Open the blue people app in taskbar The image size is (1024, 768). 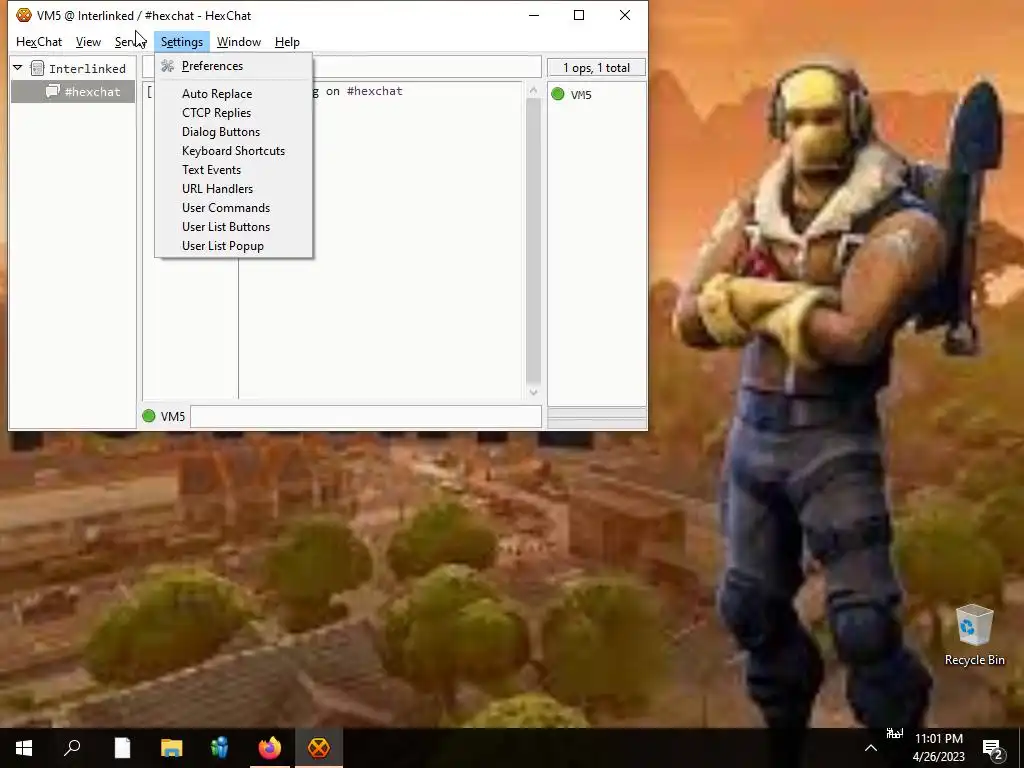point(220,748)
